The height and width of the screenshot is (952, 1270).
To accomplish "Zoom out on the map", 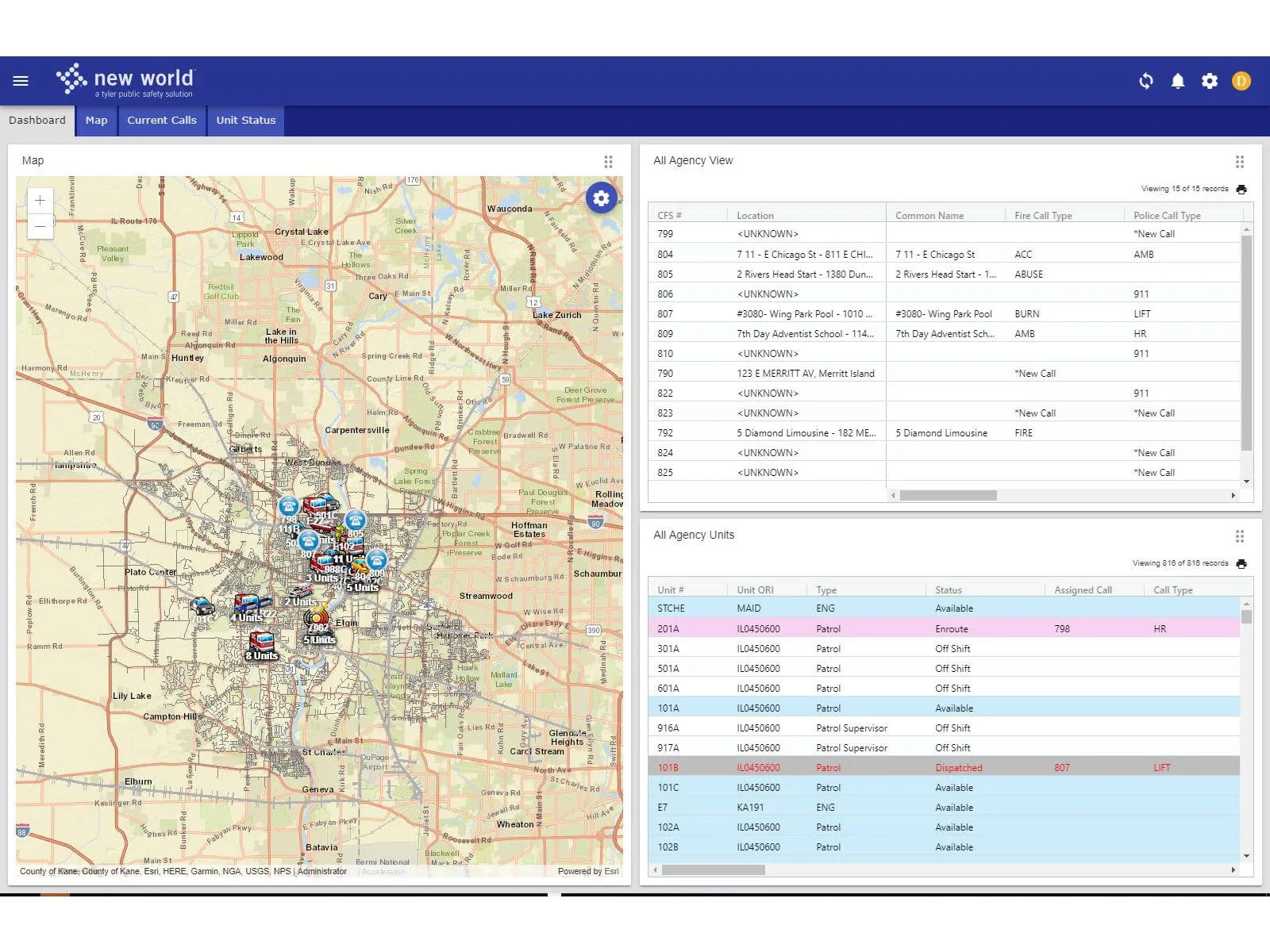I will point(40,226).
